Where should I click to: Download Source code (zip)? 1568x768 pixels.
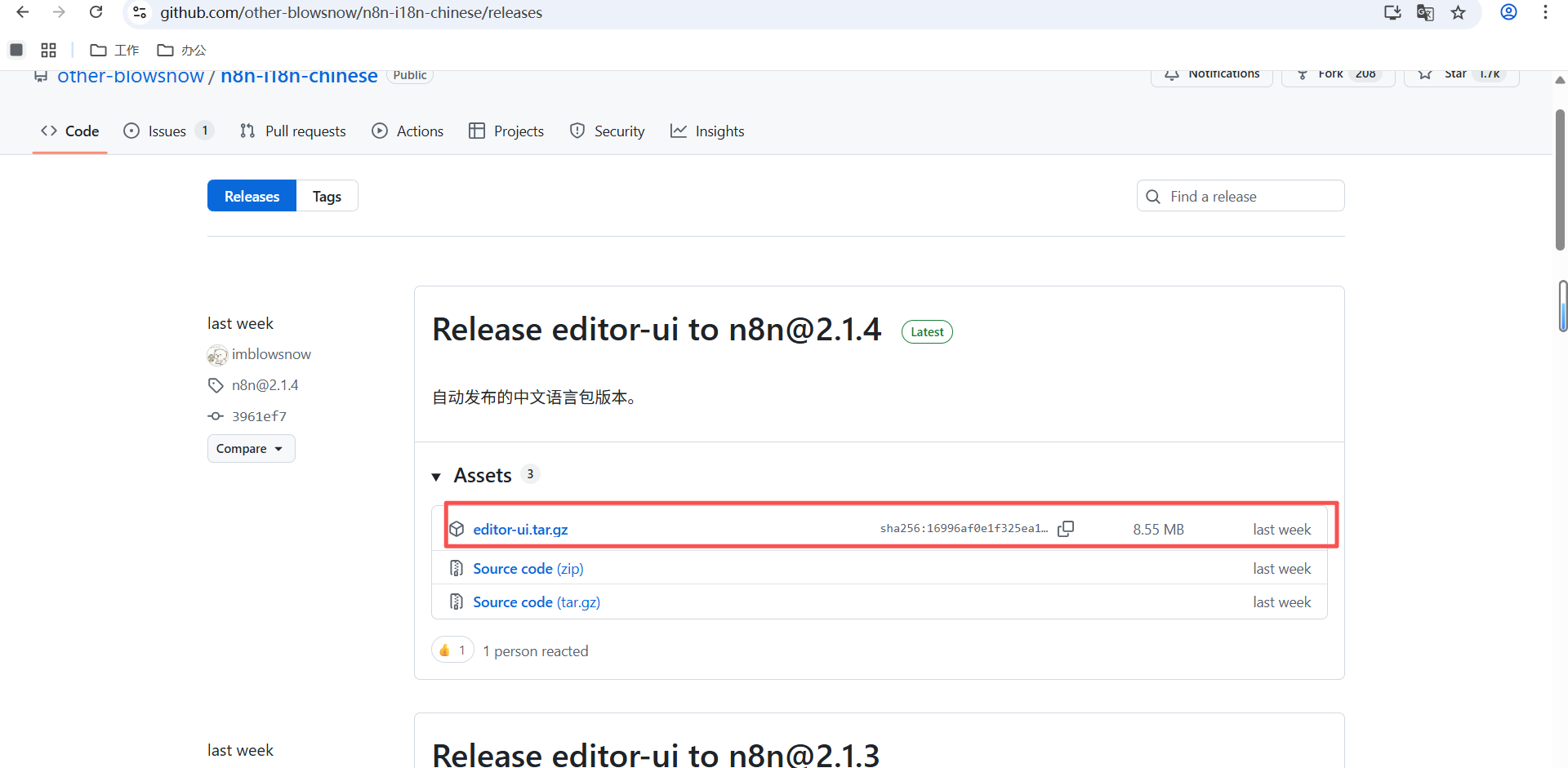pos(528,569)
